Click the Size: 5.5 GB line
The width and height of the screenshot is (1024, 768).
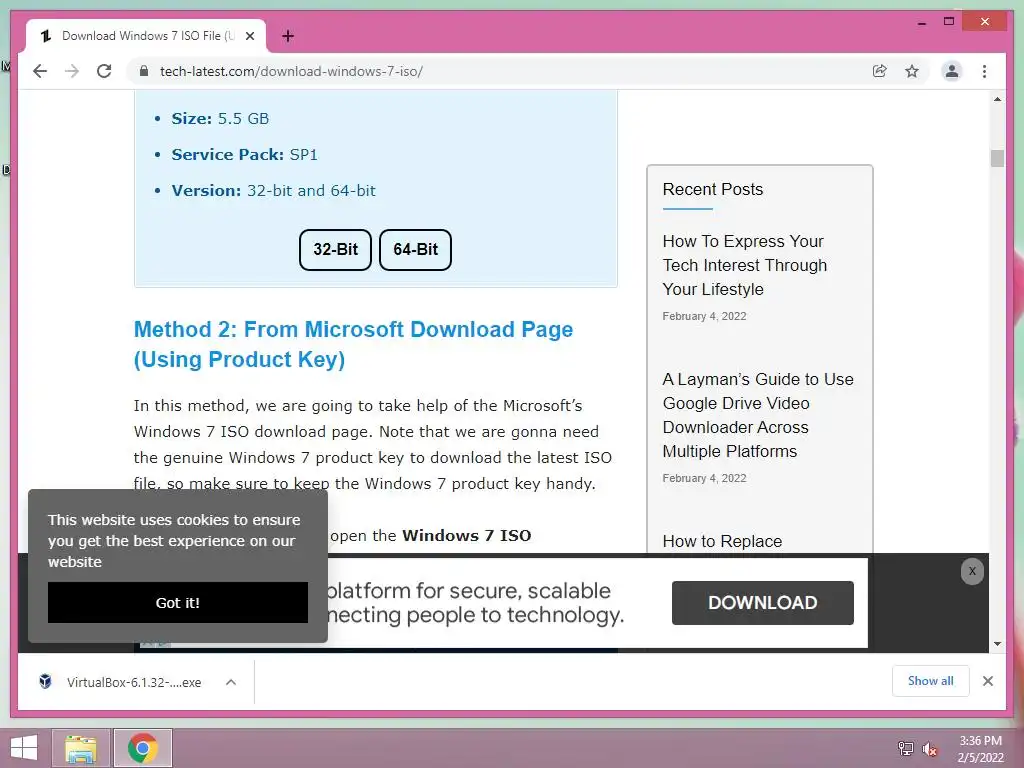pos(220,119)
